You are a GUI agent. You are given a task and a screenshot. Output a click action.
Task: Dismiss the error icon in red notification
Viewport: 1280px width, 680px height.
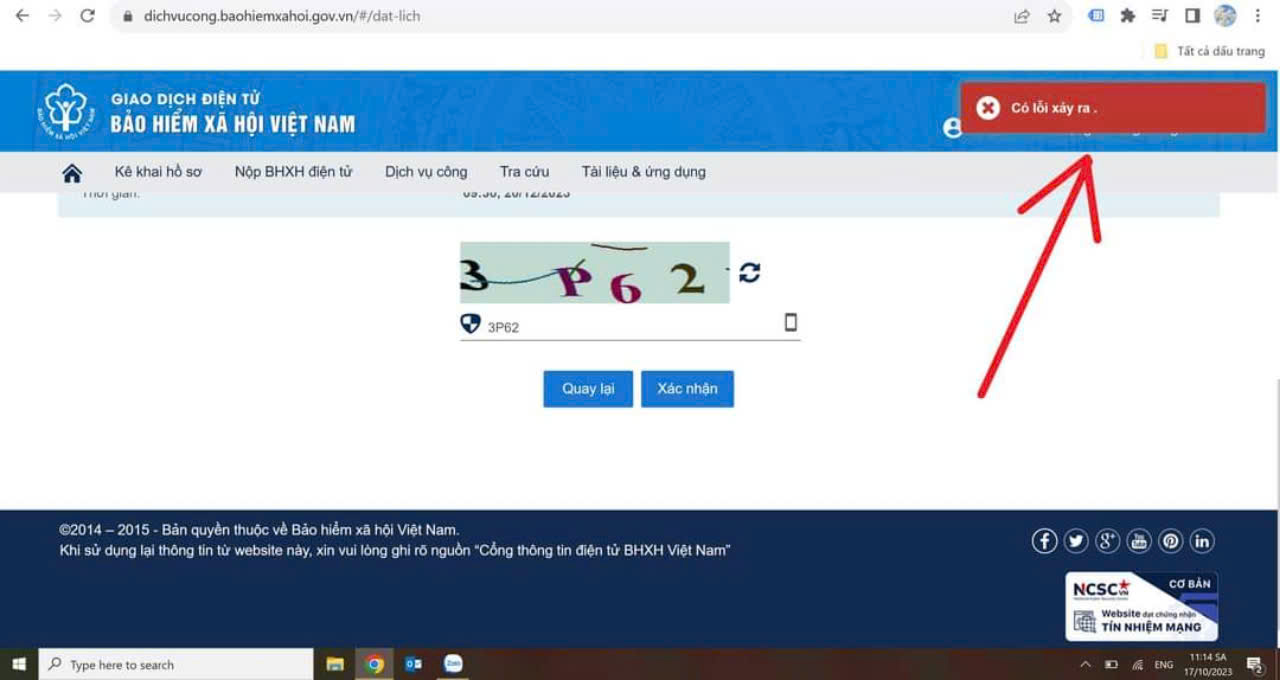pyautogui.click(x=988, y=108)
